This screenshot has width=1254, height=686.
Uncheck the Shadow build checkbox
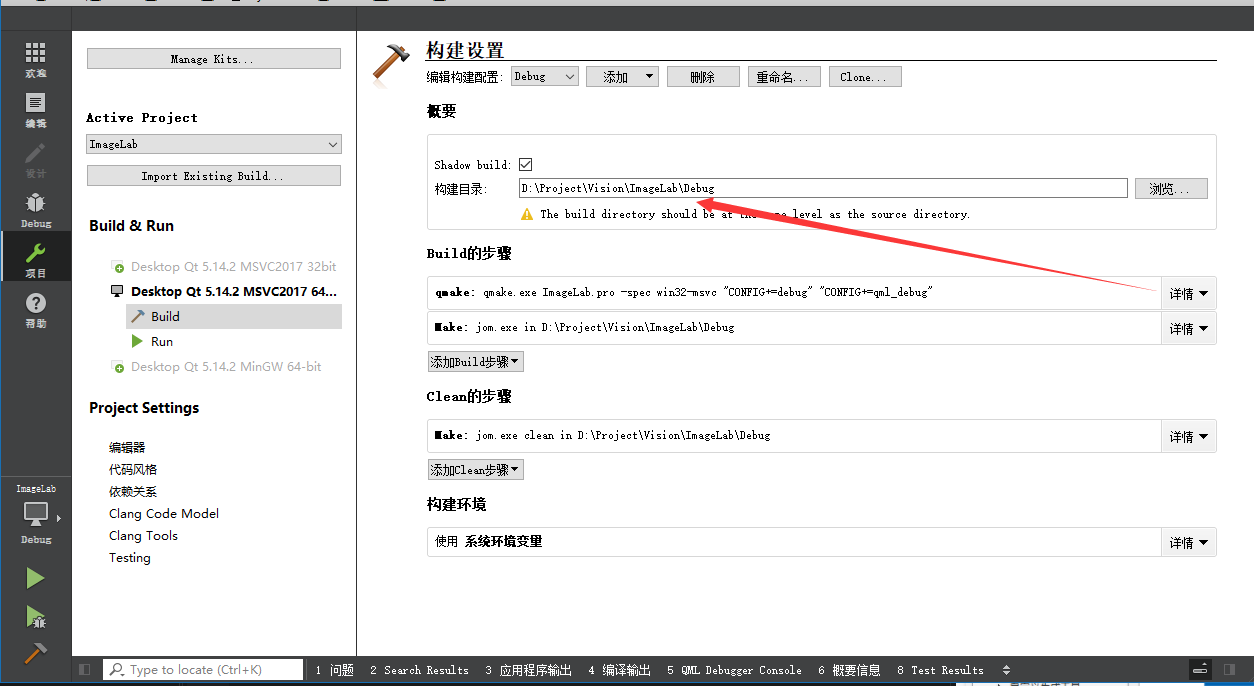click(x=525, y=163)
